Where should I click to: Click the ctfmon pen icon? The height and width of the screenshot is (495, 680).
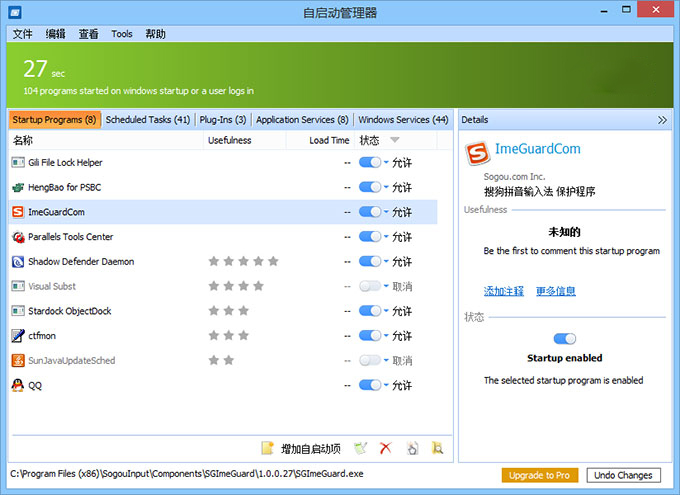click(x=18, y=335)
